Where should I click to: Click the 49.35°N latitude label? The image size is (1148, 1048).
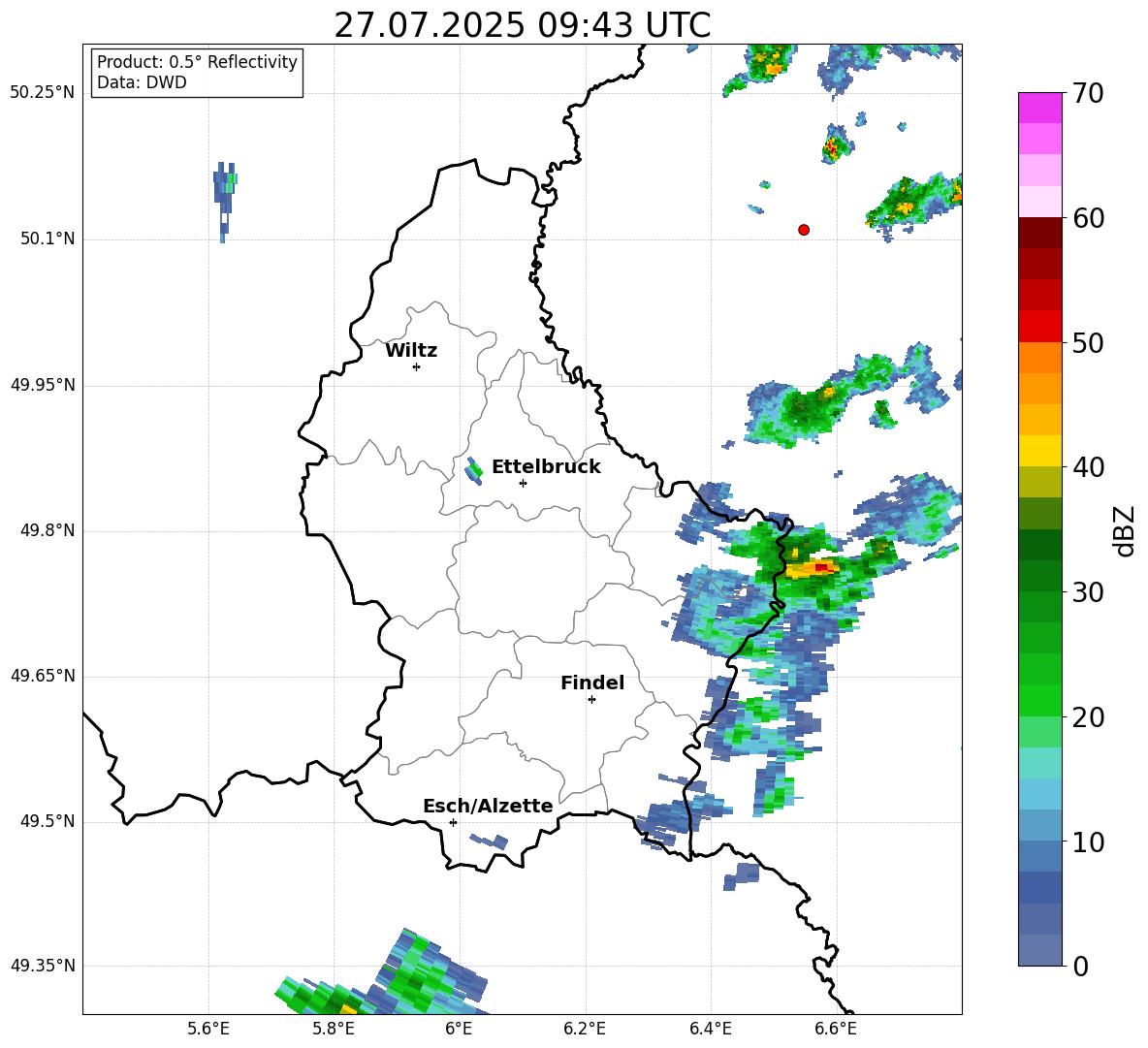coord(43,966)
